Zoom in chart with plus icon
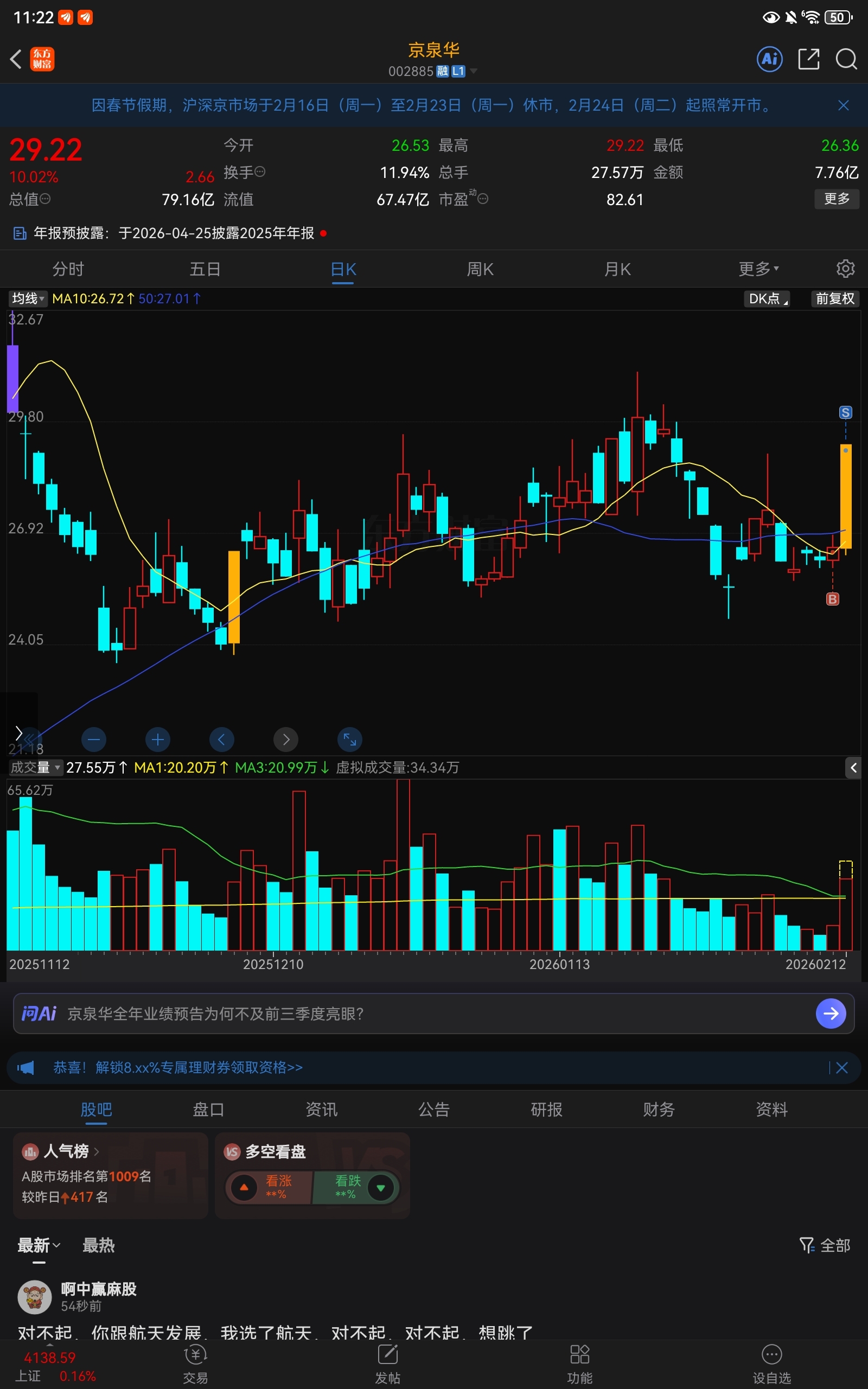Screen dimensions: 868x1389 pyautogui.click(x=158, y=740)
